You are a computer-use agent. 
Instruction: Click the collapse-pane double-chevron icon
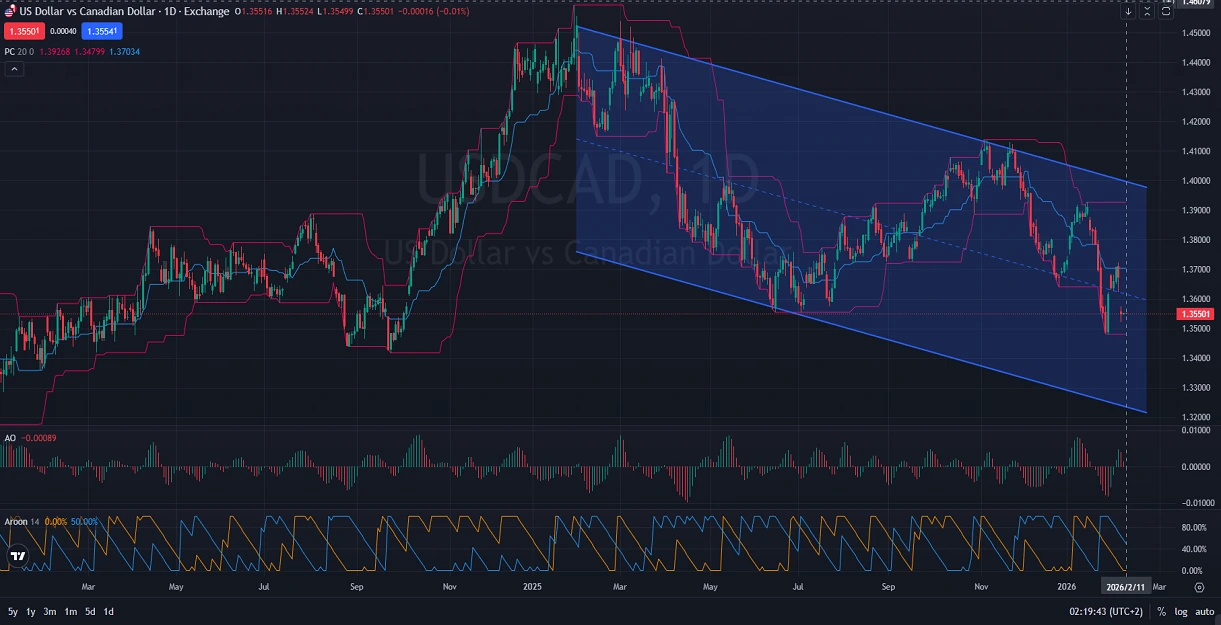pos(1147,11)
